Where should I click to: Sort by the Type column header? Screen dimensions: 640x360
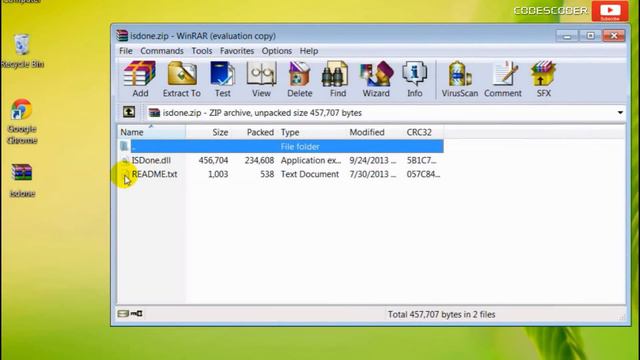(x=312, y=132)
